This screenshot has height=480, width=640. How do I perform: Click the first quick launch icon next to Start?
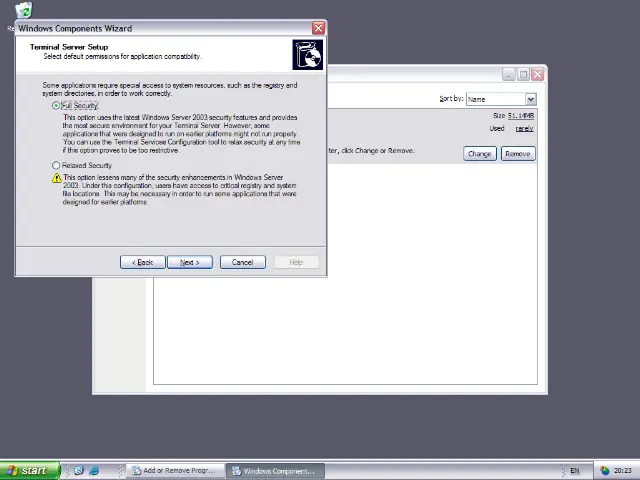tap(79, 471)
